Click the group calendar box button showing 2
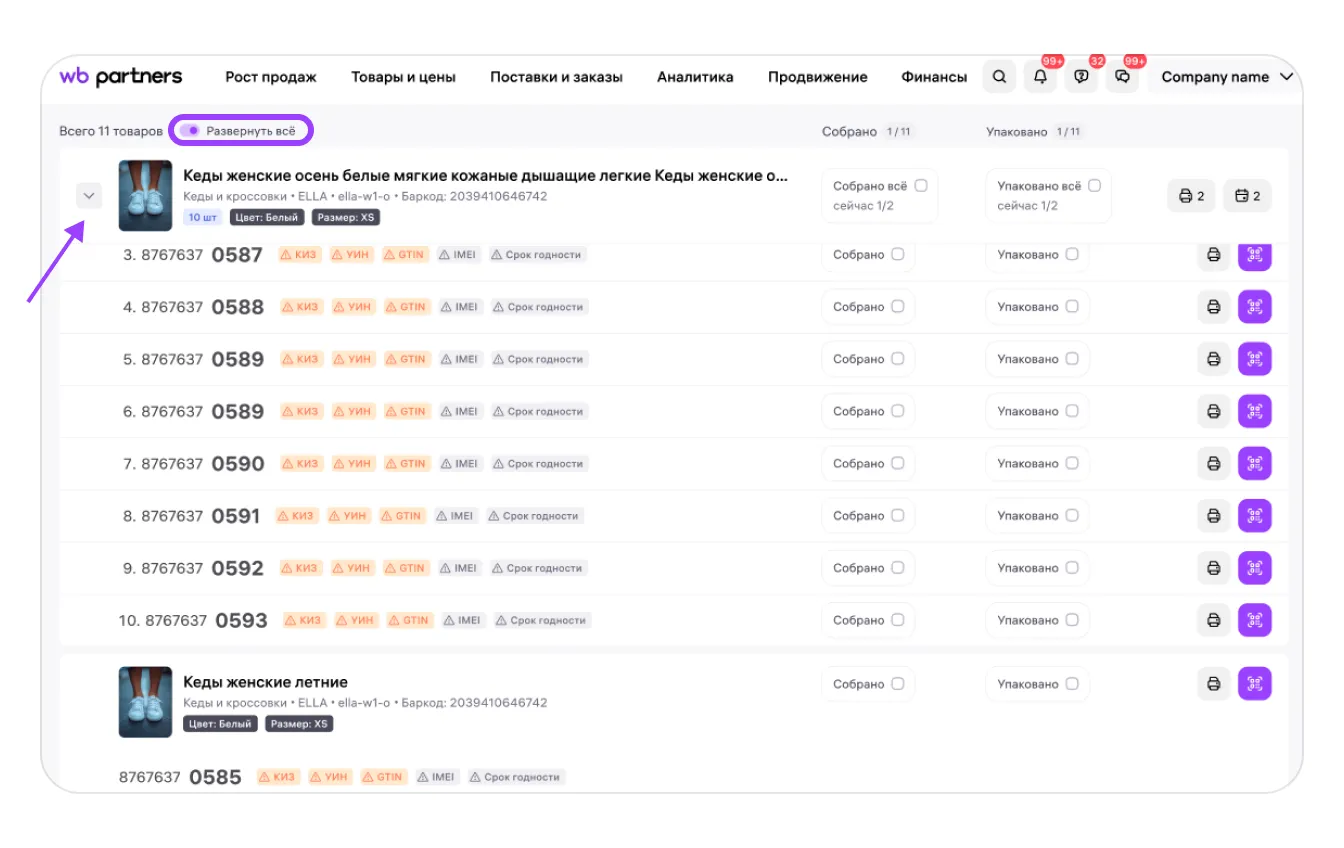 coord(1247,196)
